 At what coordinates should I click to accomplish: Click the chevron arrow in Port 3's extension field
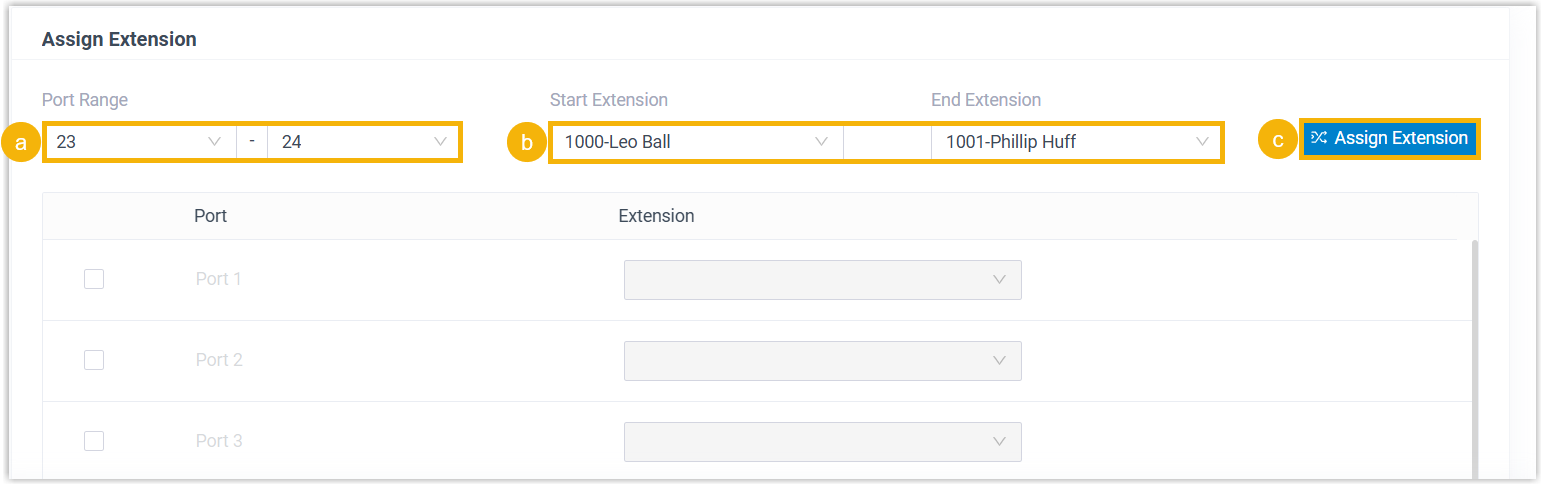(x=999, y=441)
